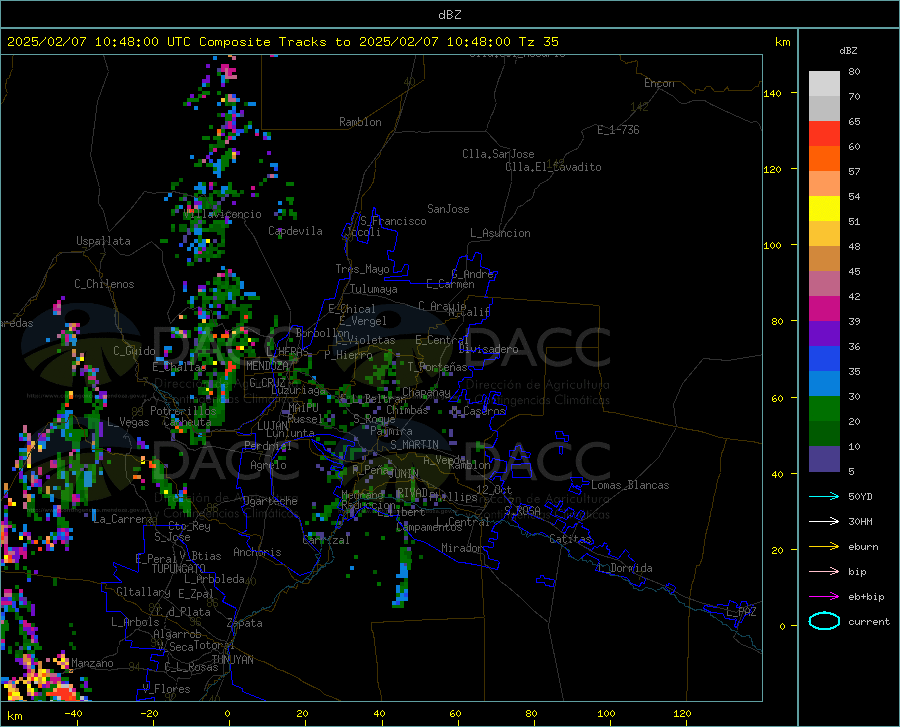Click the 120 tick on horizontal km axis
Screen dimensions: 900x727
click(682, 714)
